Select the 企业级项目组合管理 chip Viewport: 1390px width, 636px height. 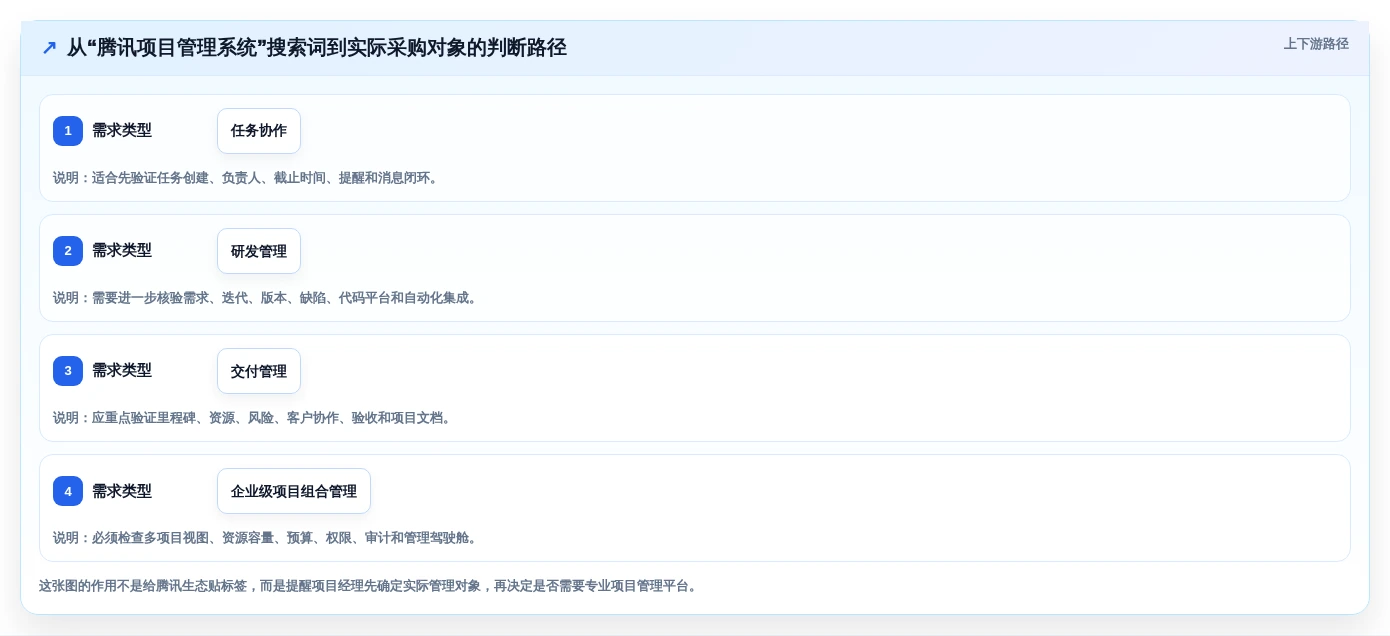click(294, 491)
